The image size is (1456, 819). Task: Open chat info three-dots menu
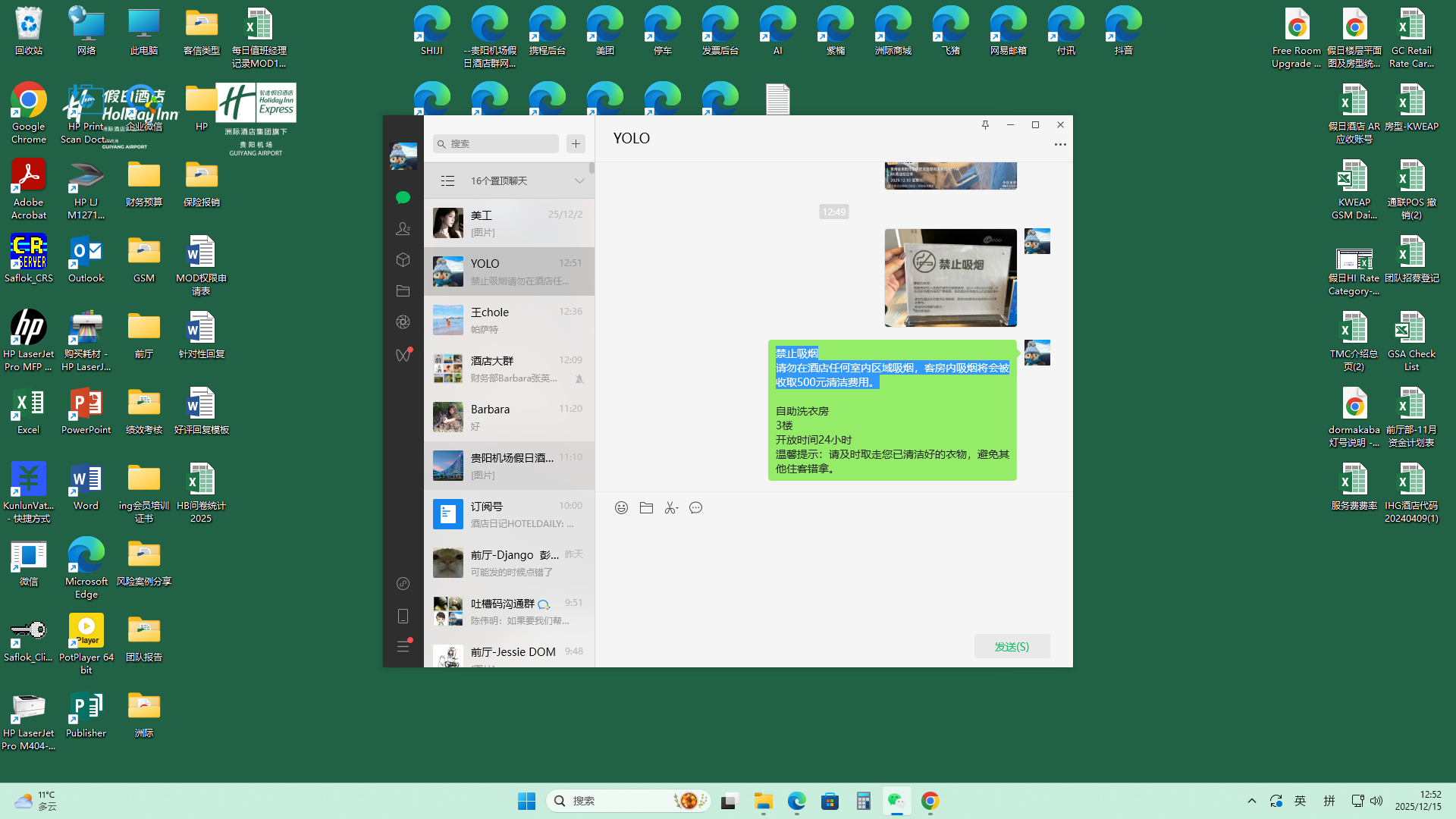point(1060,144)
